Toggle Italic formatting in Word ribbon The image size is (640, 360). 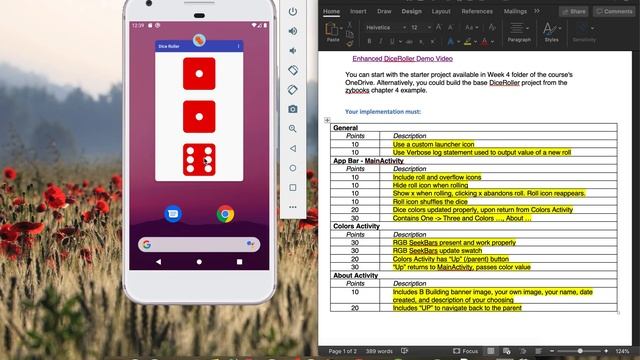381,41
